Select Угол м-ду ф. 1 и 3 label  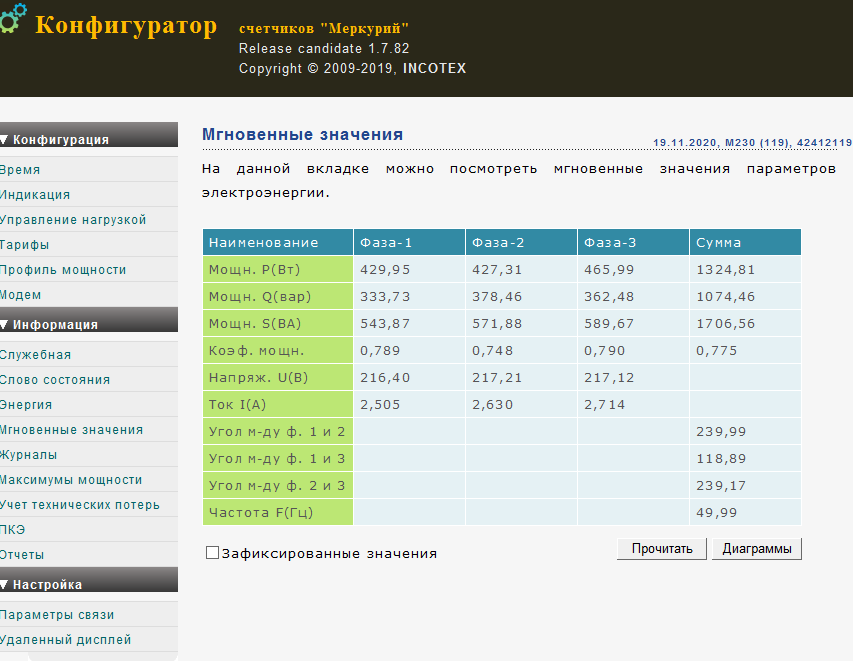click(x=278, y=459)
